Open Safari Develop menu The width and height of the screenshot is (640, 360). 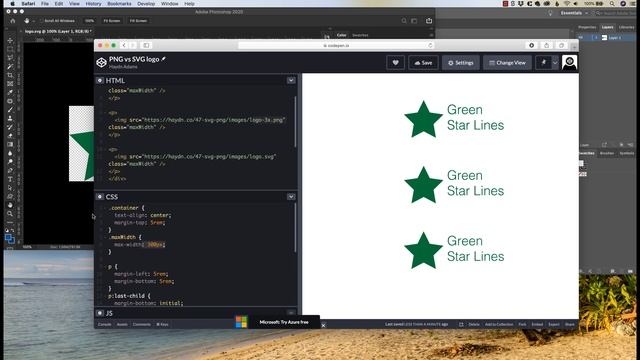pyautogui.click(x=146, y=4)
